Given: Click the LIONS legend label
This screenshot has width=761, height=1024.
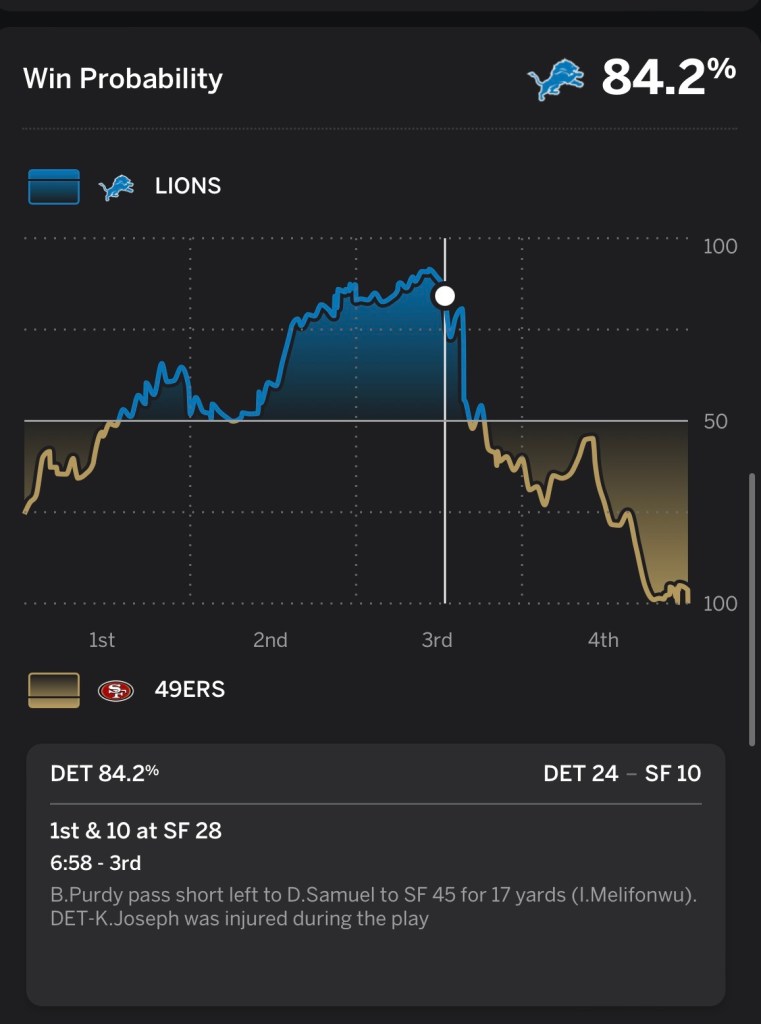Looking at the screenshot, I should [188, 187].
